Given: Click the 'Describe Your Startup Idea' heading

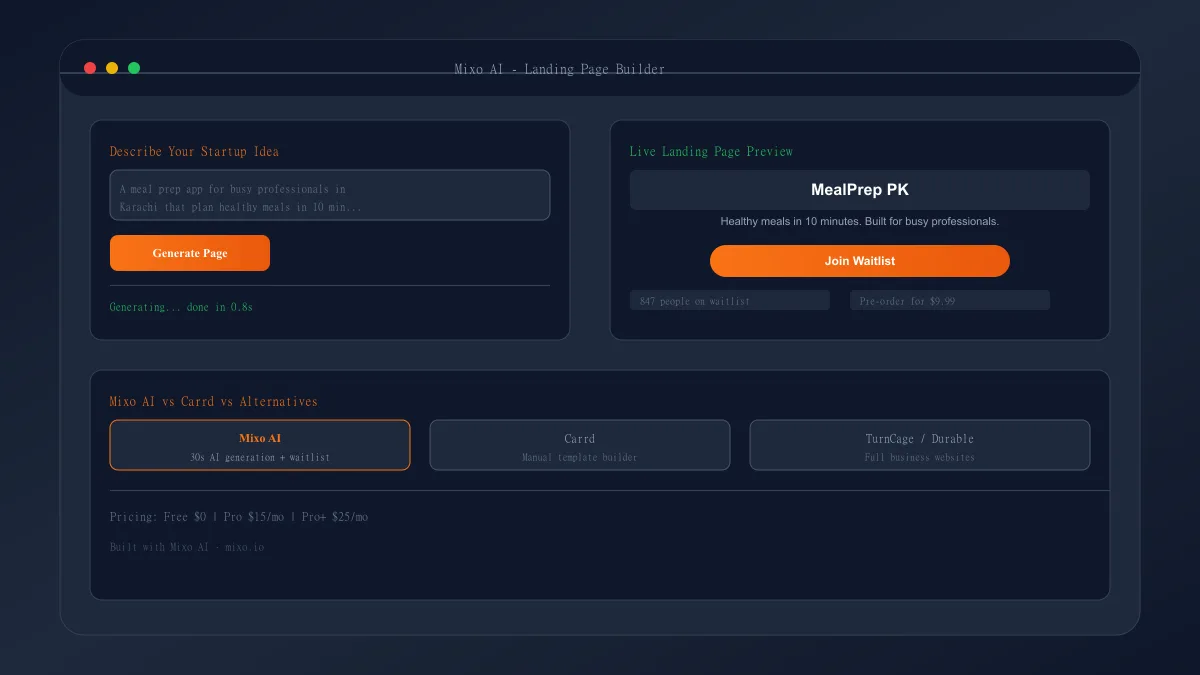Looking at the screenshot, I should click(194, 152).
